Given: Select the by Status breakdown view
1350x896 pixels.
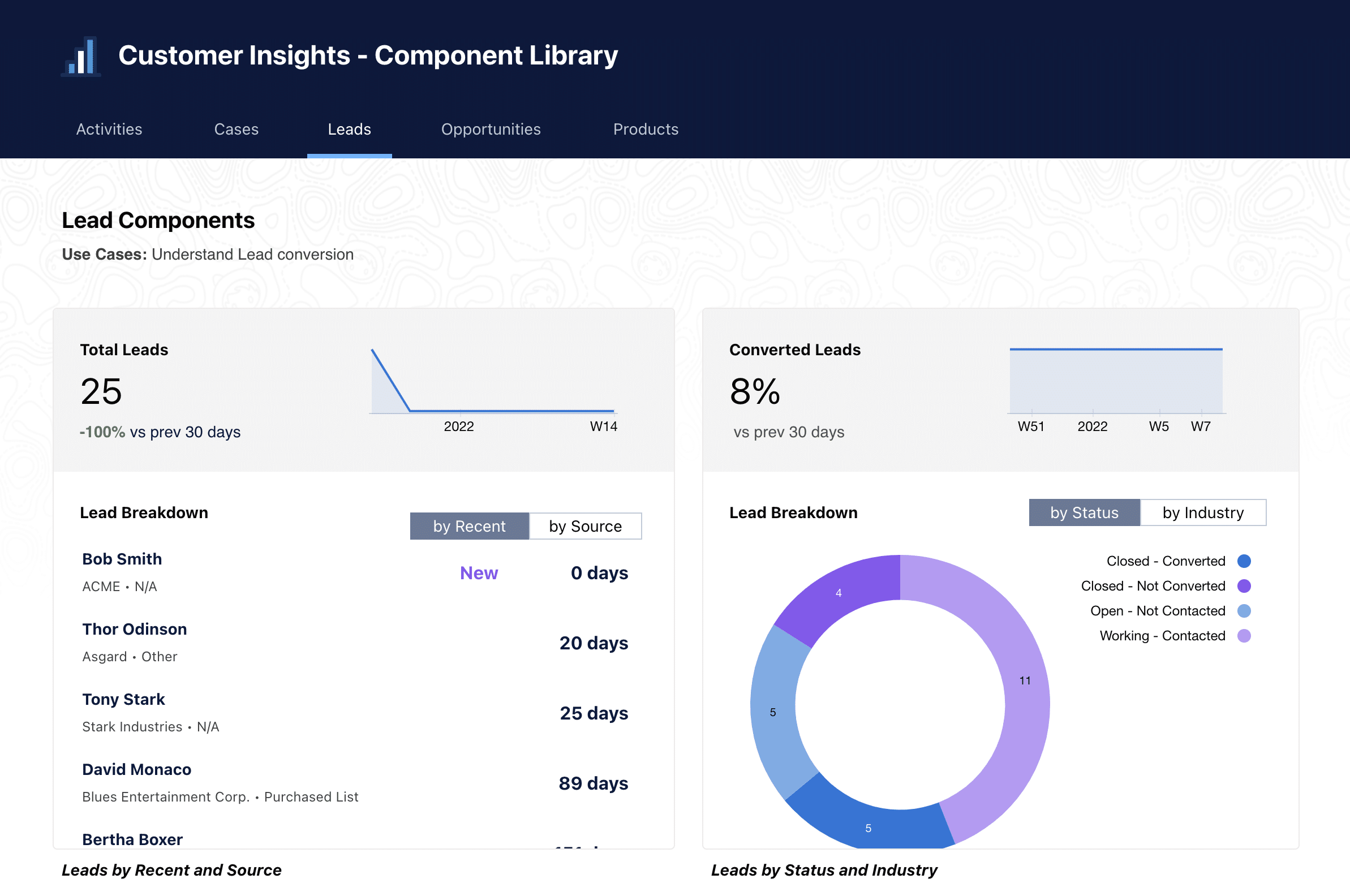Looking at the screenshot, I should tap(1084, 512).
